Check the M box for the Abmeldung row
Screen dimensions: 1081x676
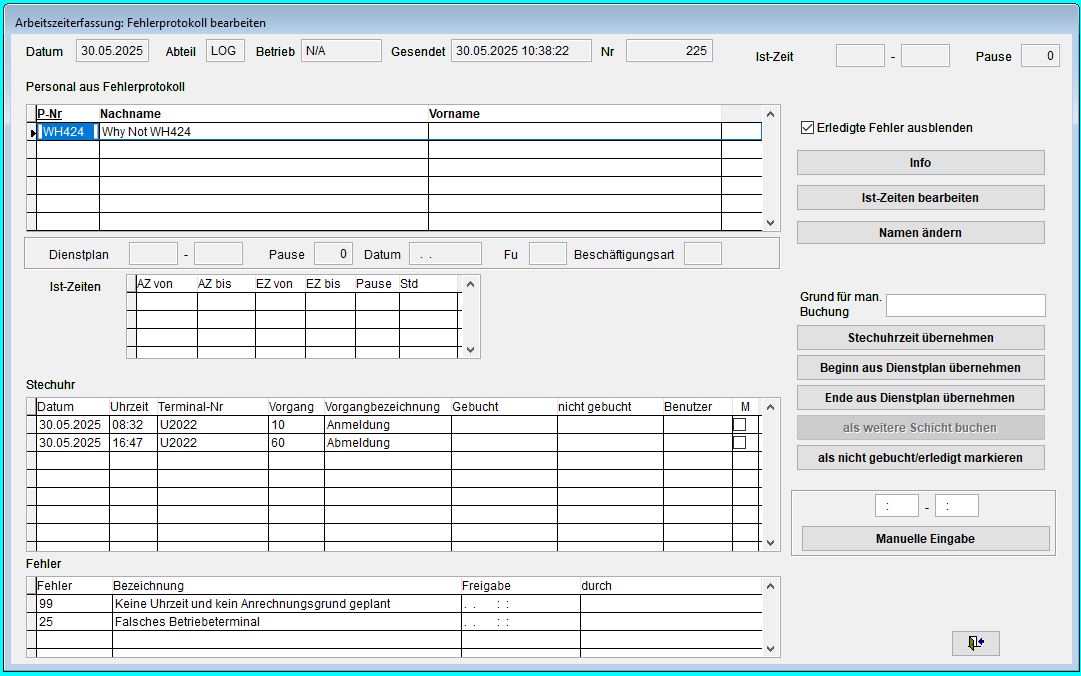click(x=739, y=442)
